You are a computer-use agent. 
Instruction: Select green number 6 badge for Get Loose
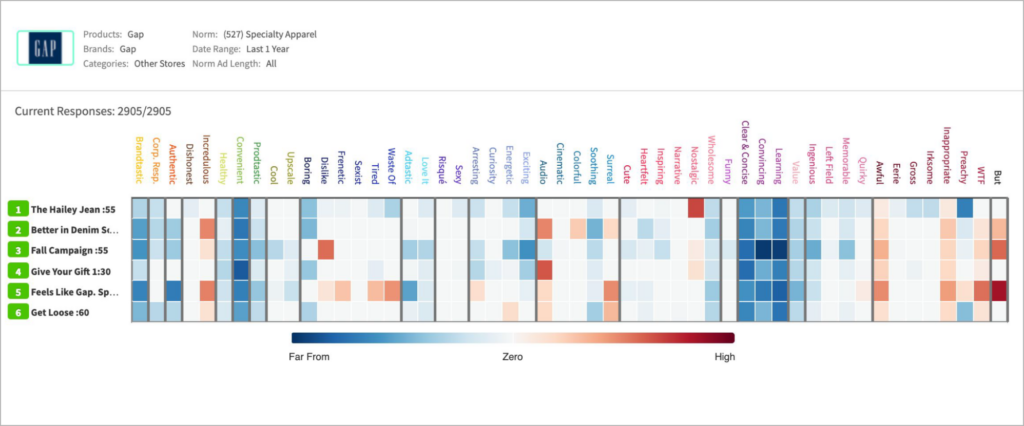pos(18,312)
